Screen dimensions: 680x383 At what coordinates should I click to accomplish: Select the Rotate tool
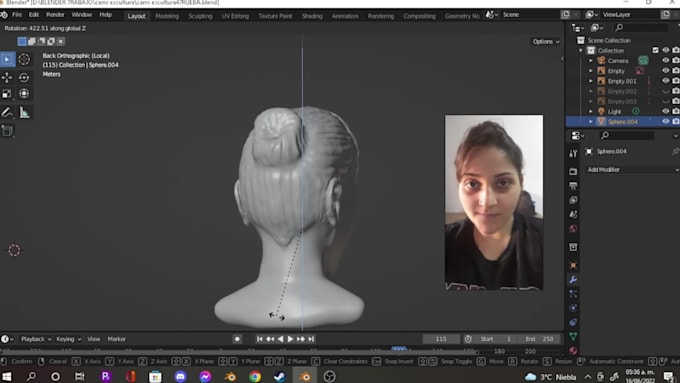24,77
